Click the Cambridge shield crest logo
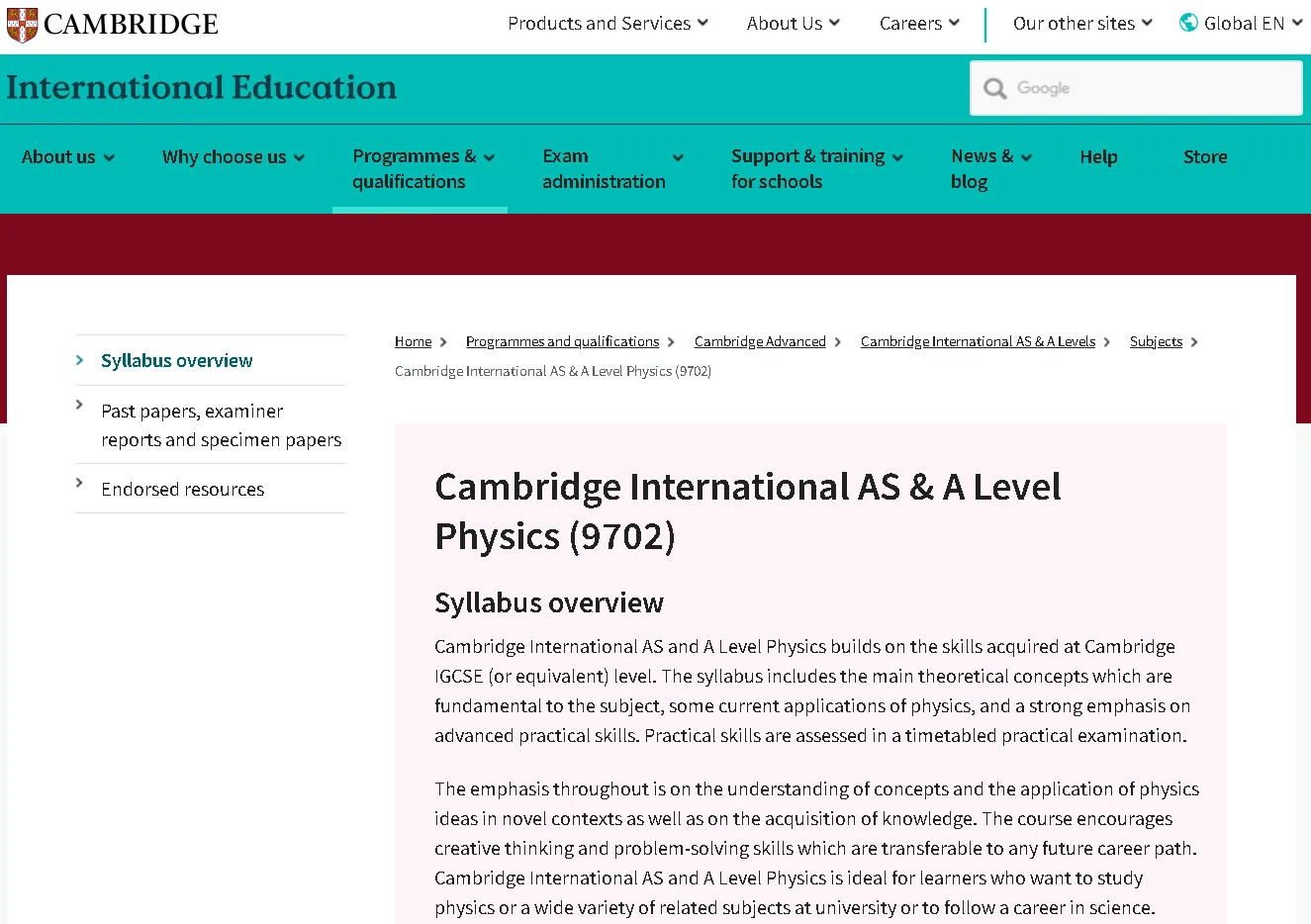 [20, 24]
